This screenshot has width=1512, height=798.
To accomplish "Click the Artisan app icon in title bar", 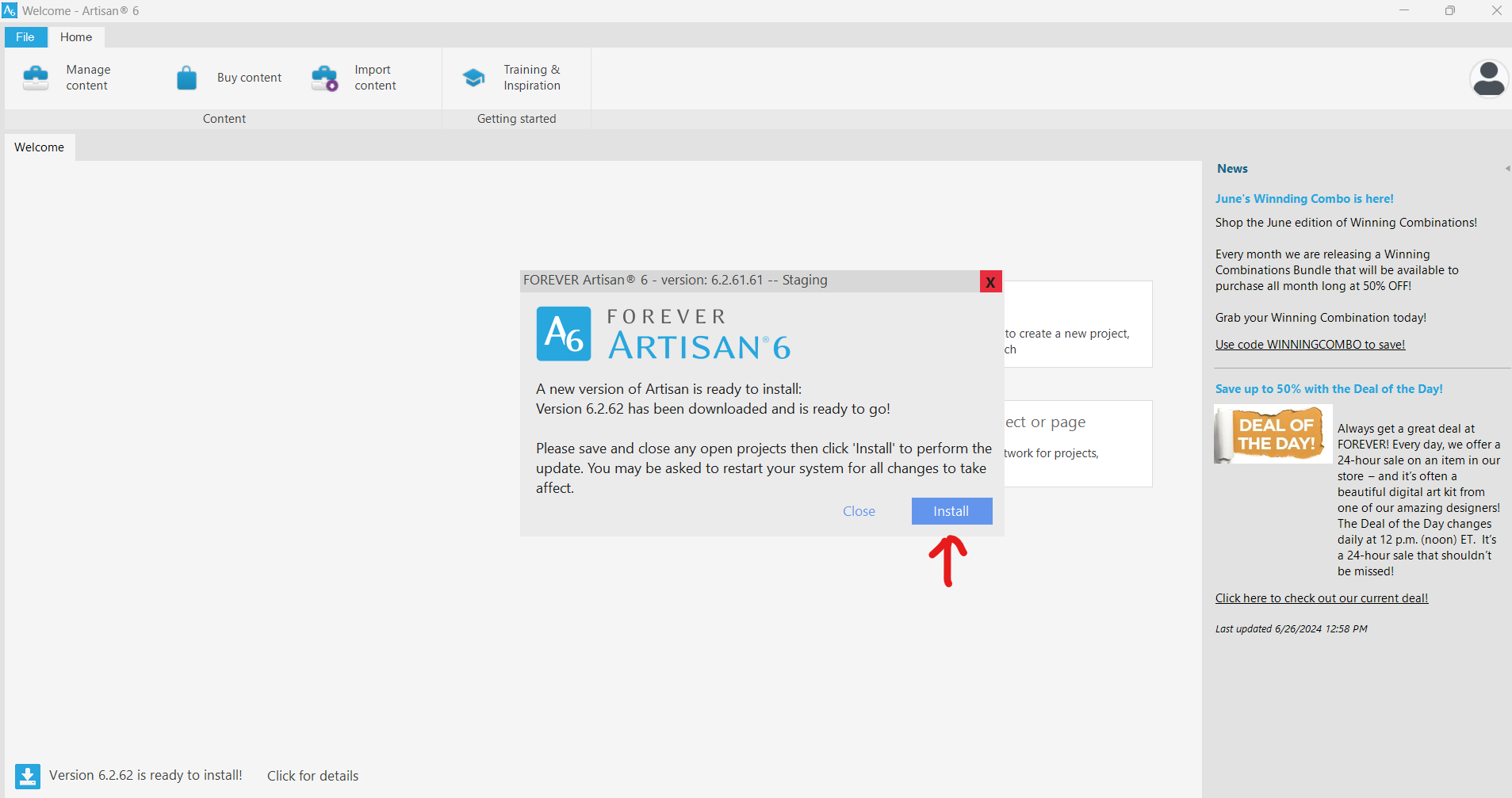I will [10, 10].
